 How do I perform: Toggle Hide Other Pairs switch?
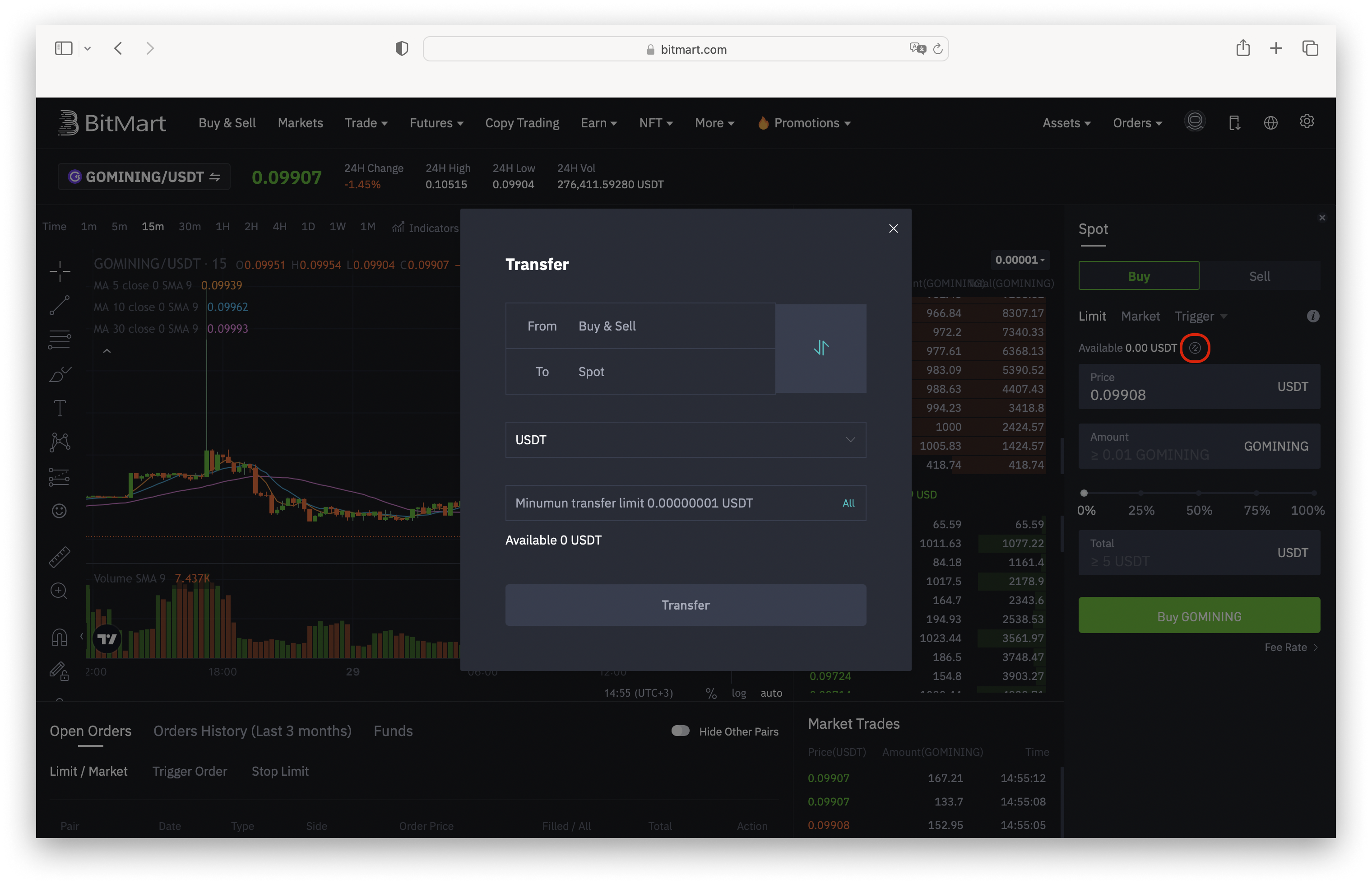coord(680,731)
